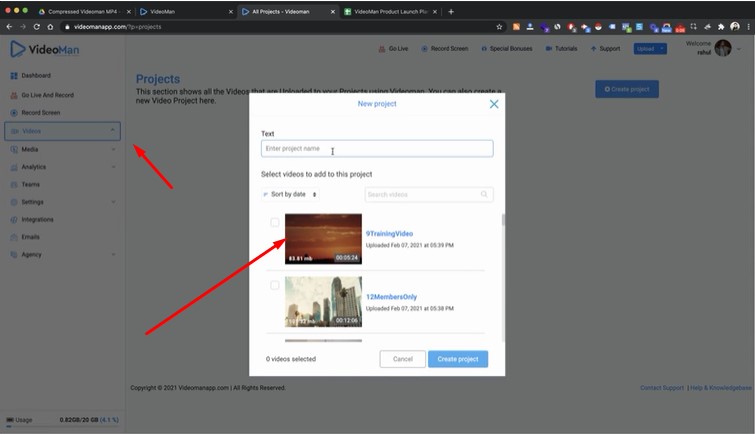Click the Emails sidebar icon
Viewport: 755px width, 434px height.
pos(13,237)
